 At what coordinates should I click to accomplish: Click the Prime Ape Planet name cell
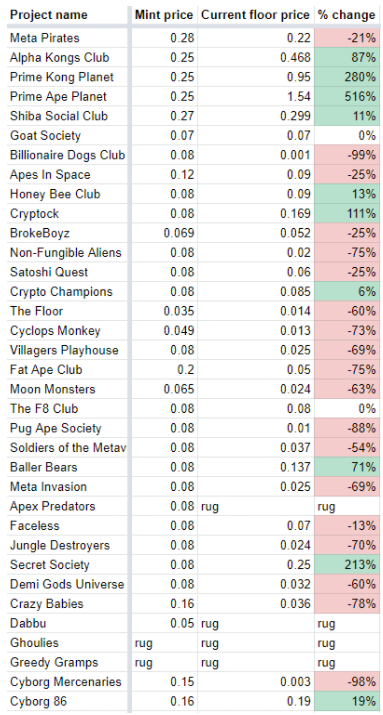[67, 97]
